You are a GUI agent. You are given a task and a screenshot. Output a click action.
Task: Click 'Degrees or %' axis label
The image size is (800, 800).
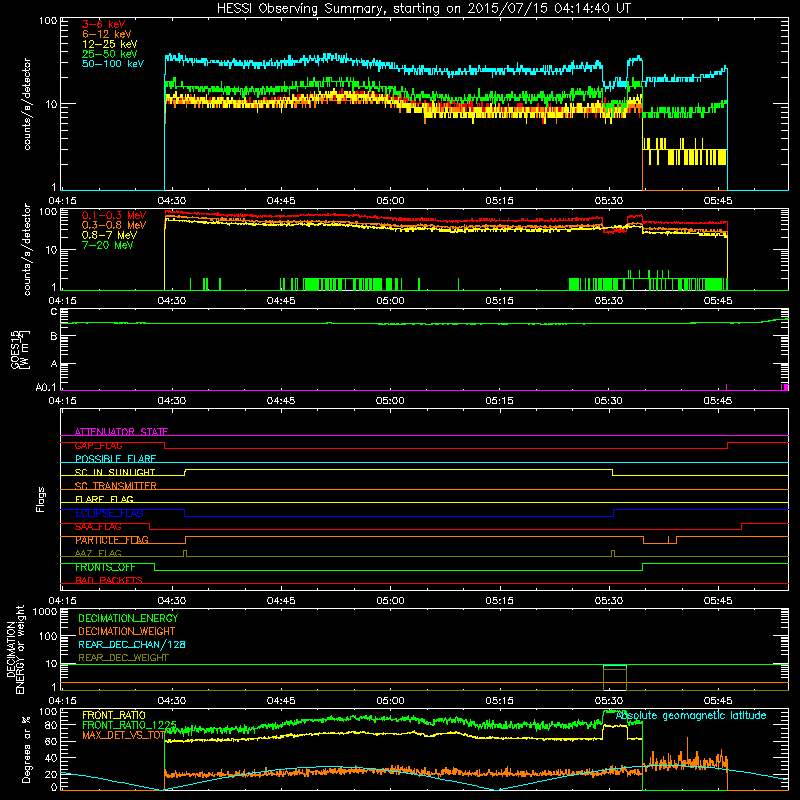point(26,750)
